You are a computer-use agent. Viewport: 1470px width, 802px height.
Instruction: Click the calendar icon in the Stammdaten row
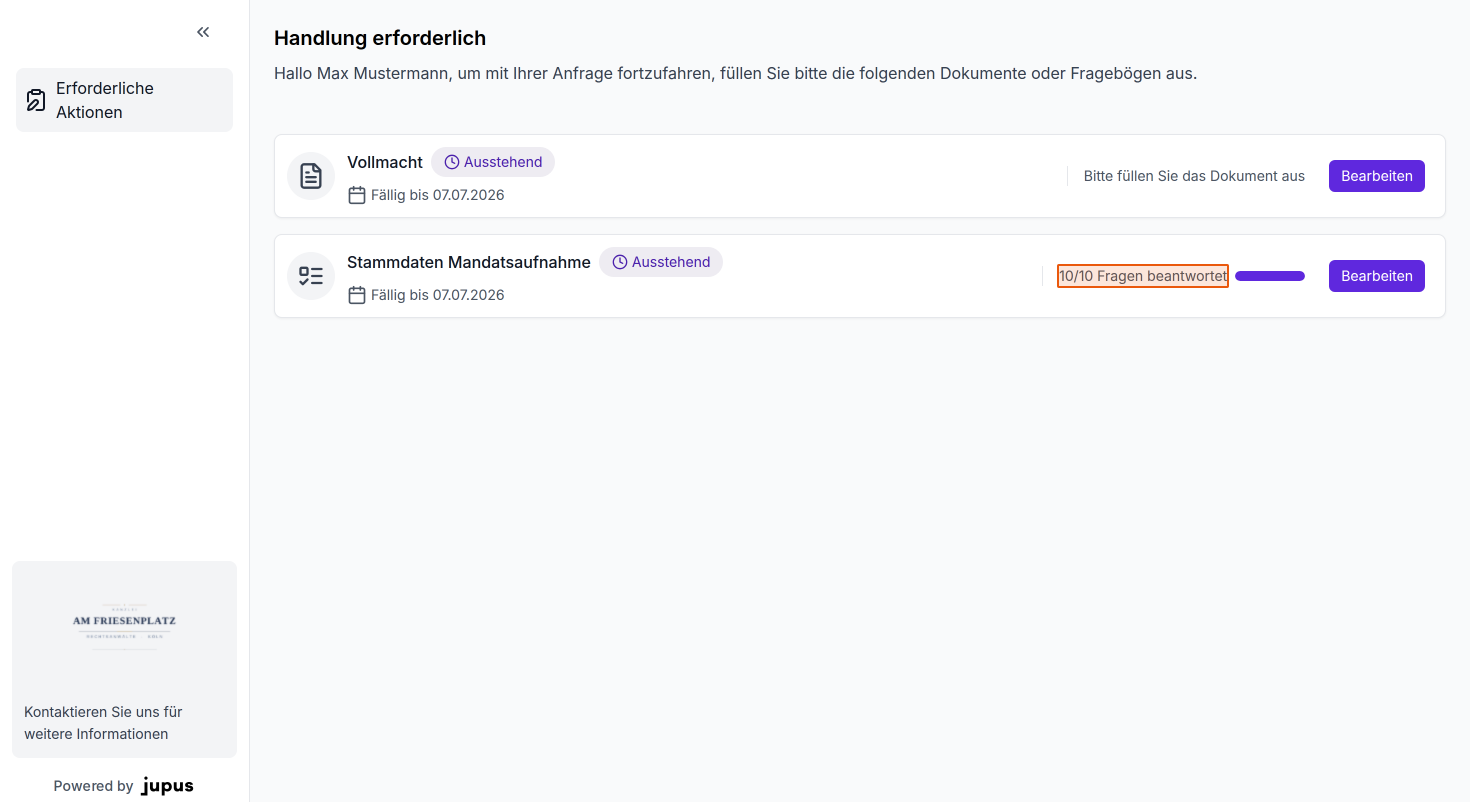click(357, 295)
